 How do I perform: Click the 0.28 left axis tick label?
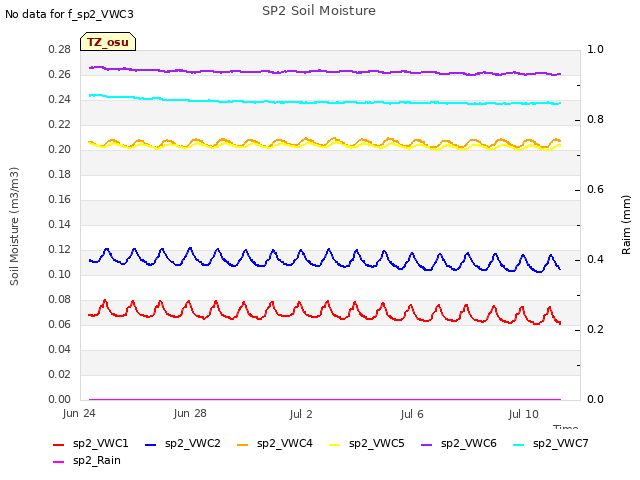pos(60,49)
